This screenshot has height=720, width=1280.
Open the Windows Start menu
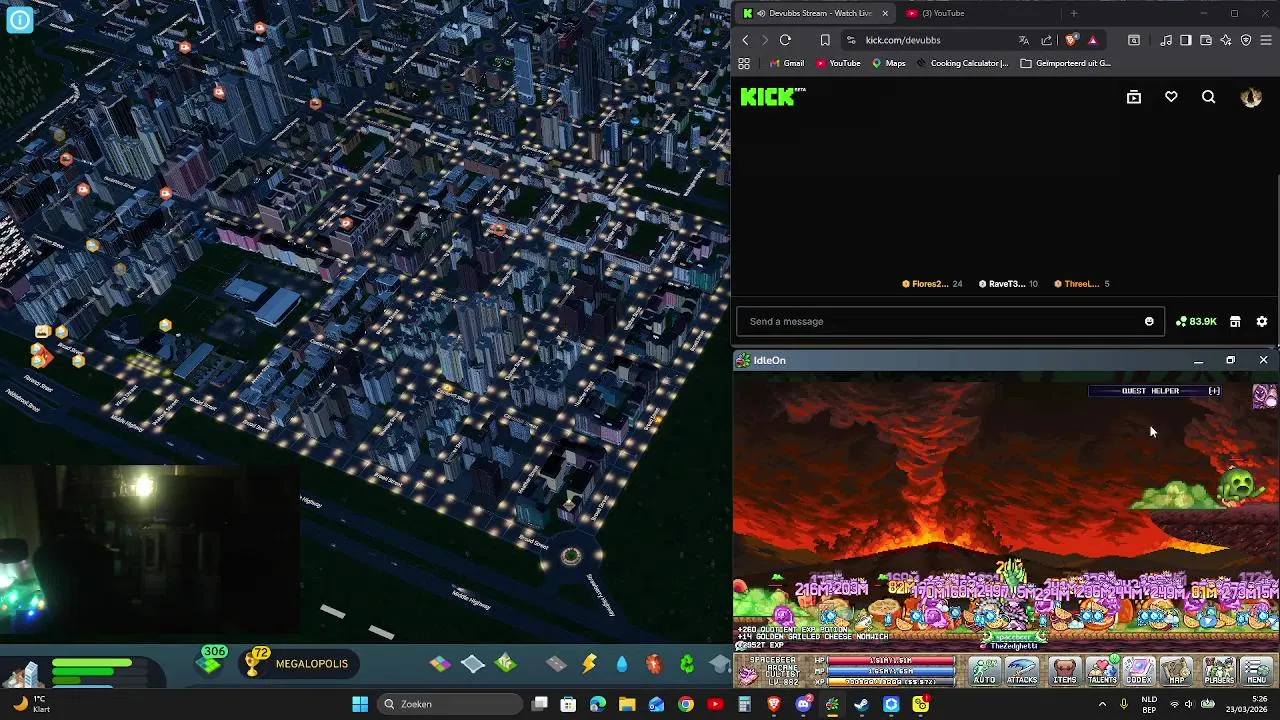360,704
